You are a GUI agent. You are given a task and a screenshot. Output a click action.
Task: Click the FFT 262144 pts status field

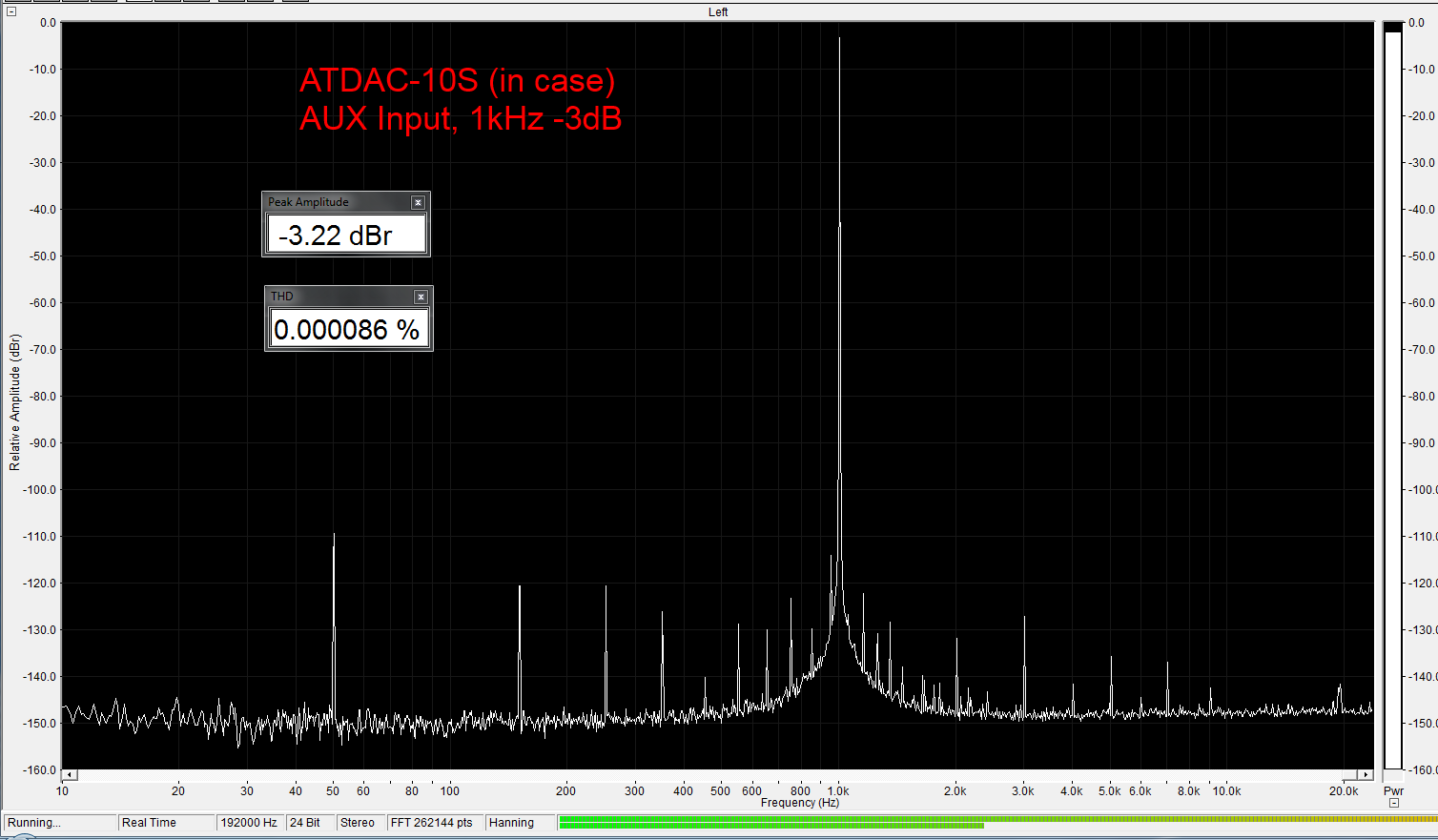(434, 823)
